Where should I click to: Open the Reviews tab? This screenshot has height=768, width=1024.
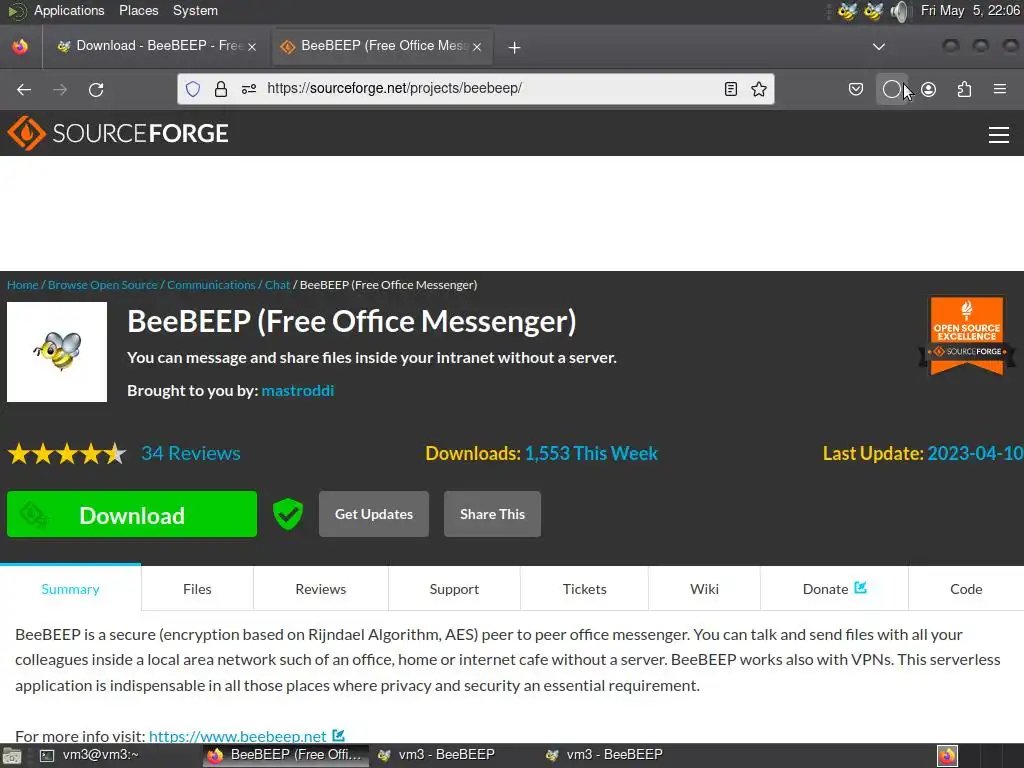321,588
